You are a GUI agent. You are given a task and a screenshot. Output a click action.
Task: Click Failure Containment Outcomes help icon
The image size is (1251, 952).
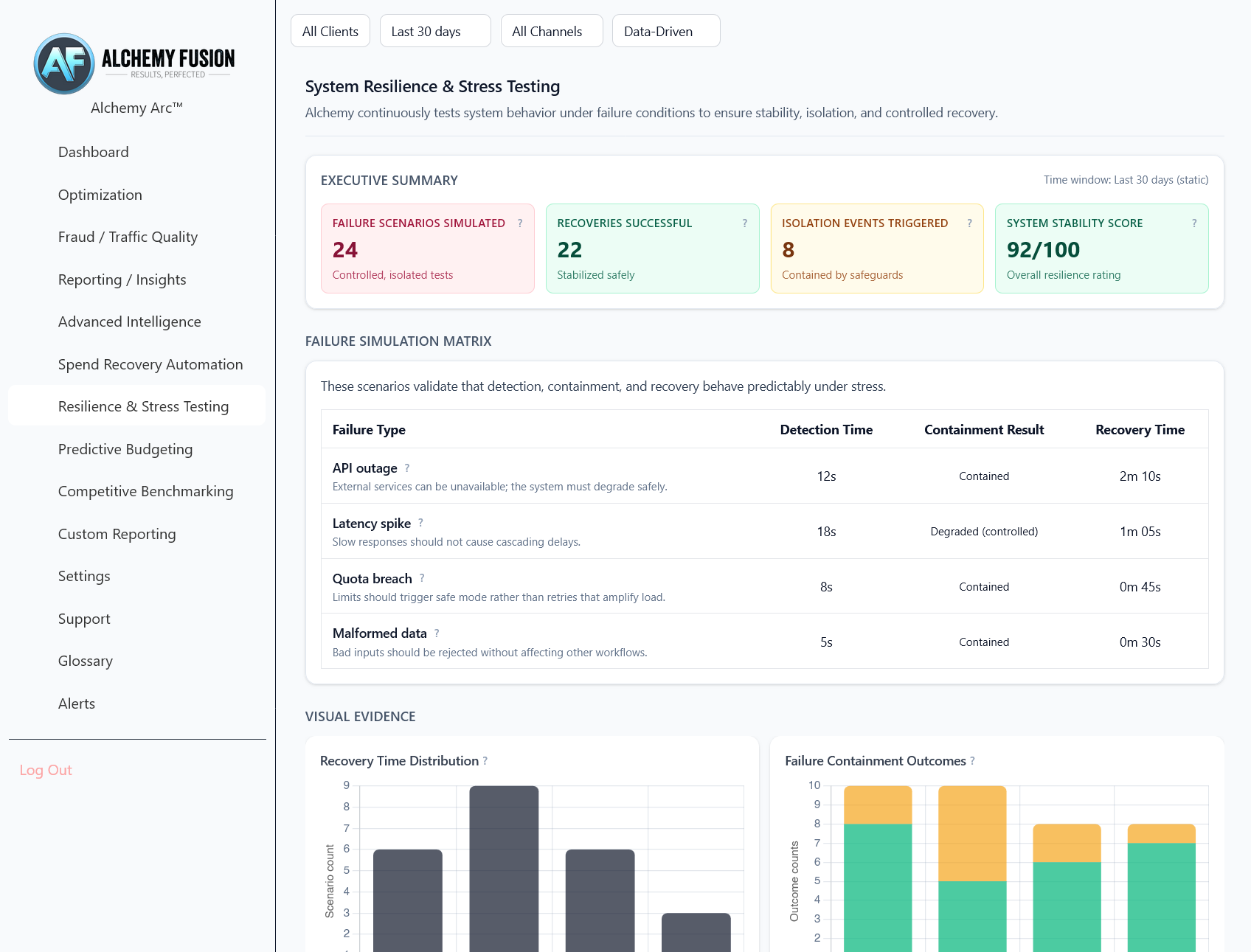(972, 761)
